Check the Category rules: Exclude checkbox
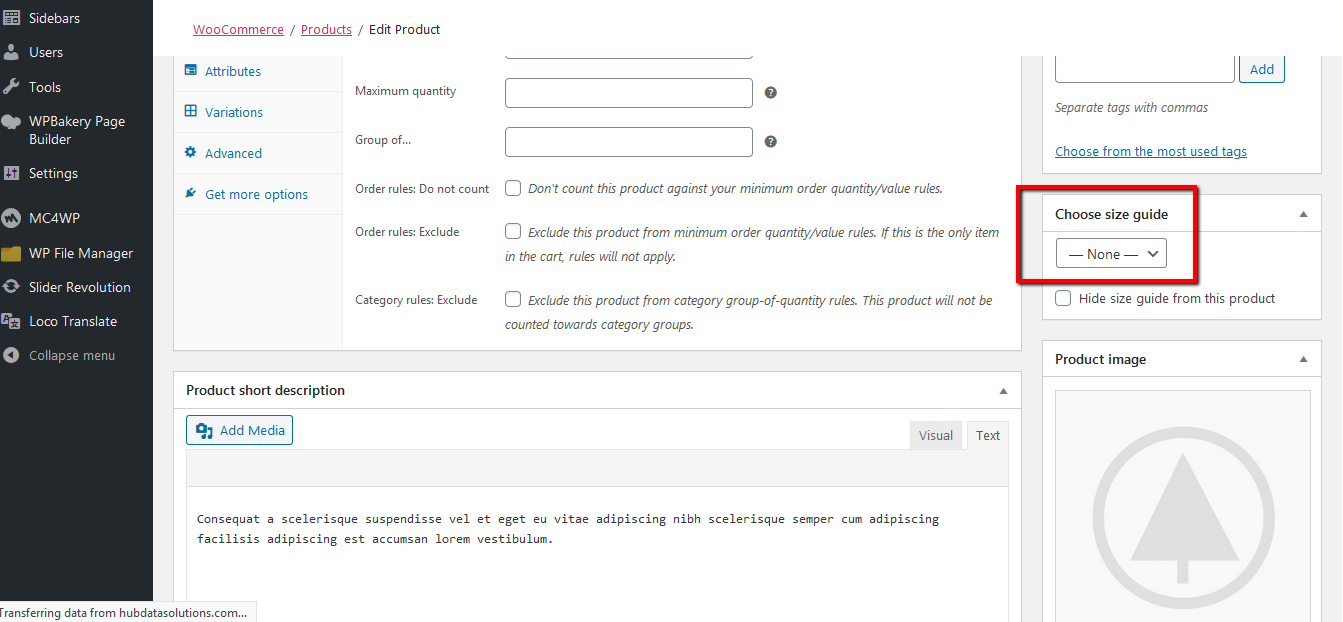 [513, 299]
